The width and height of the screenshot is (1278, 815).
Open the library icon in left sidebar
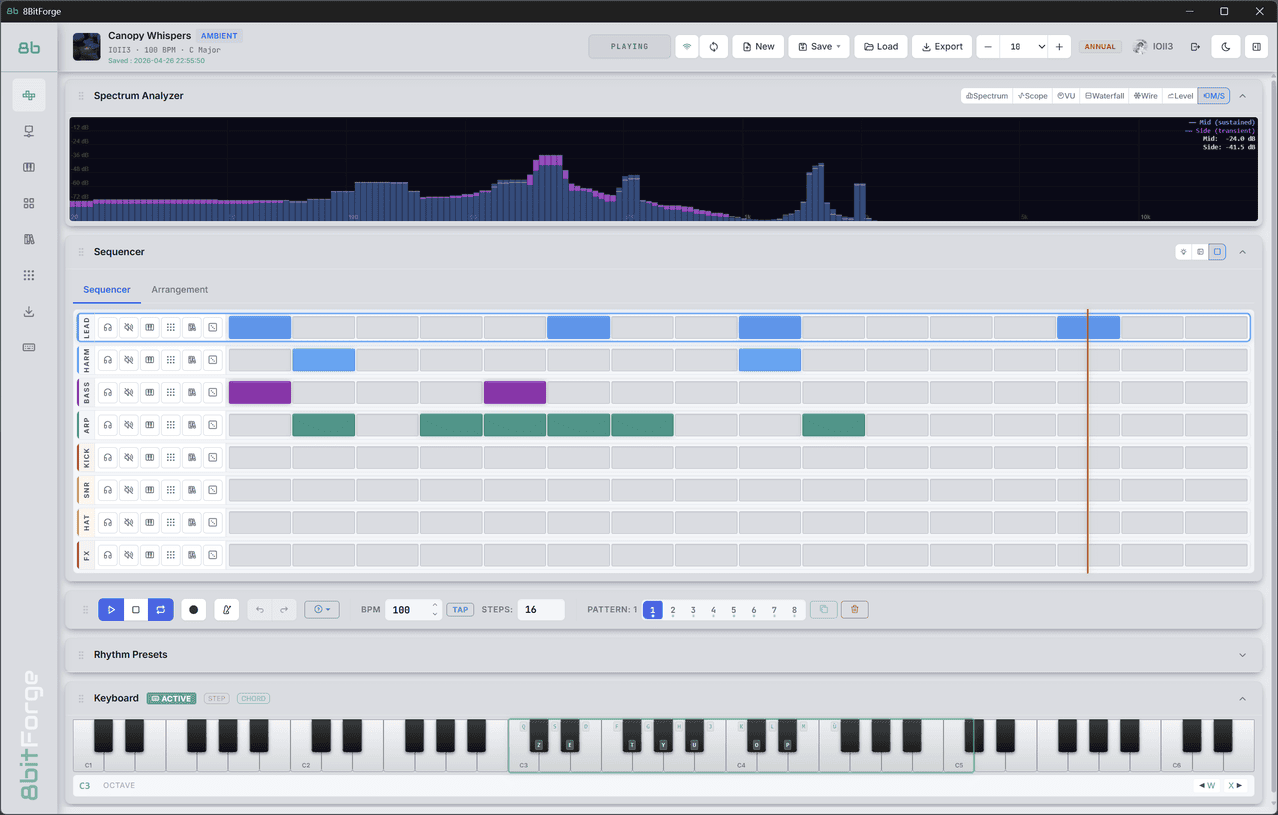pyautogui.click(x=29, y=239)
